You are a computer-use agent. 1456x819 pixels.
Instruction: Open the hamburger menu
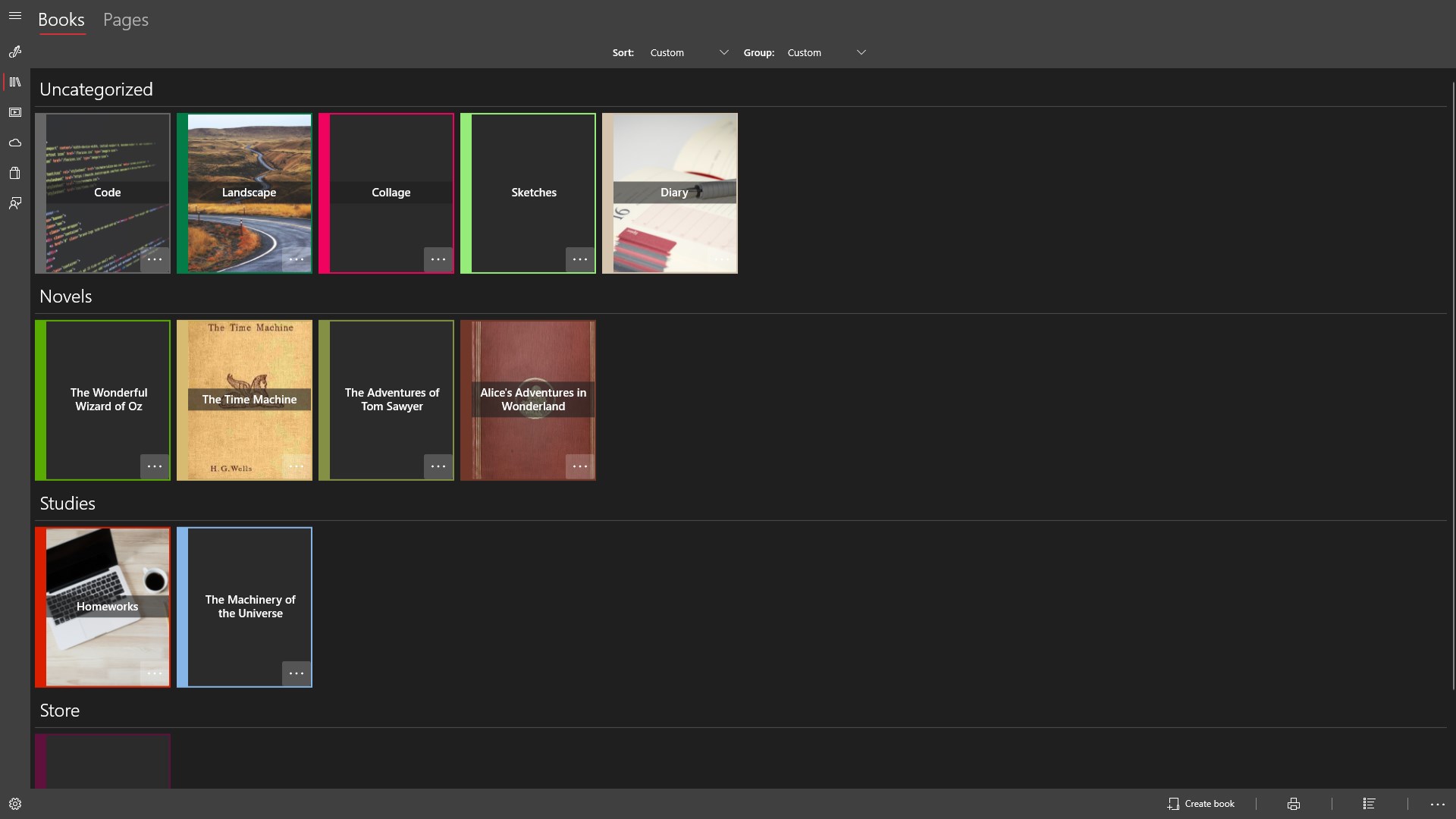pos(15,15)
